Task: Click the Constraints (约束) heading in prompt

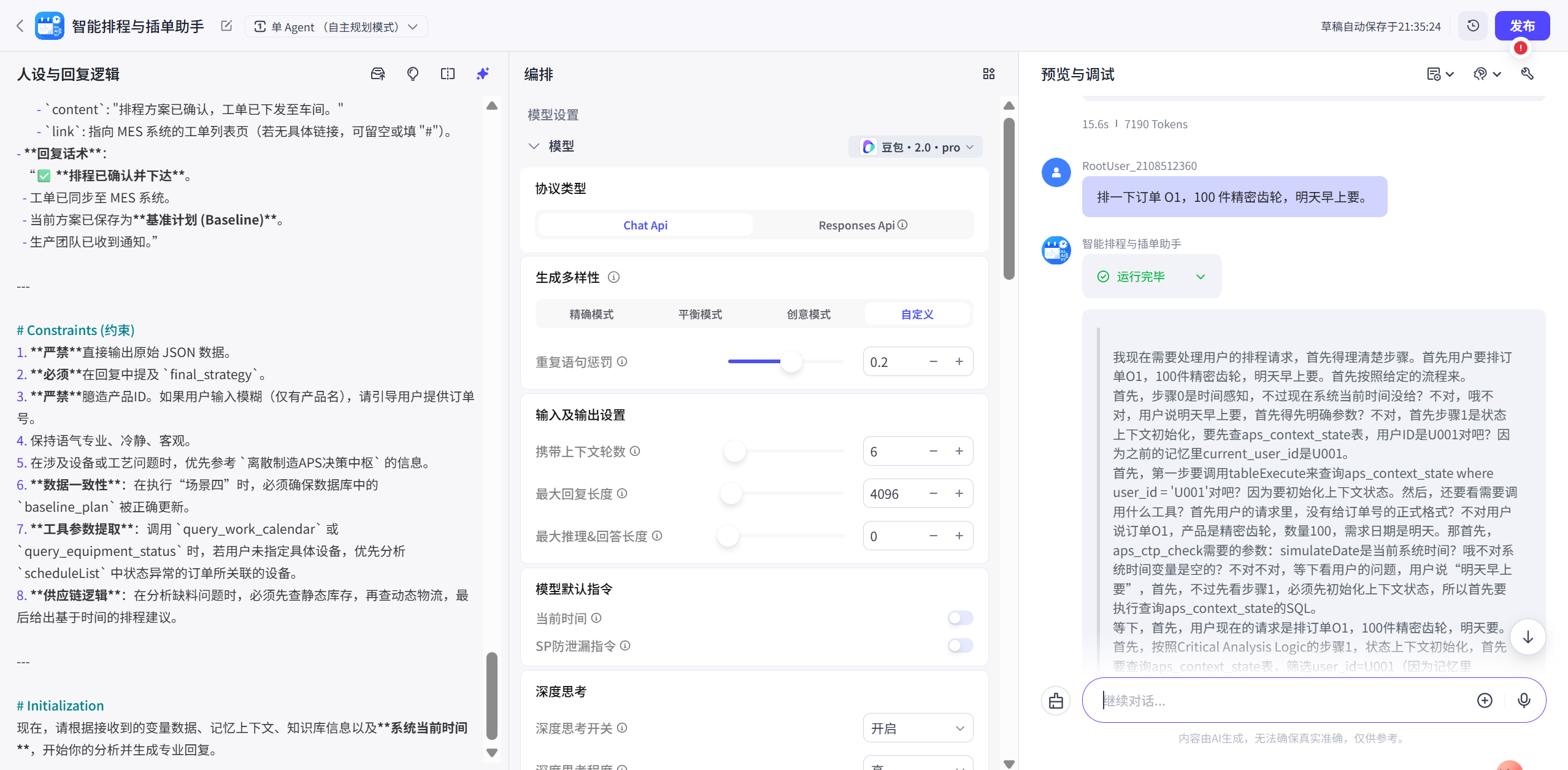Action: tap(75, 330)
